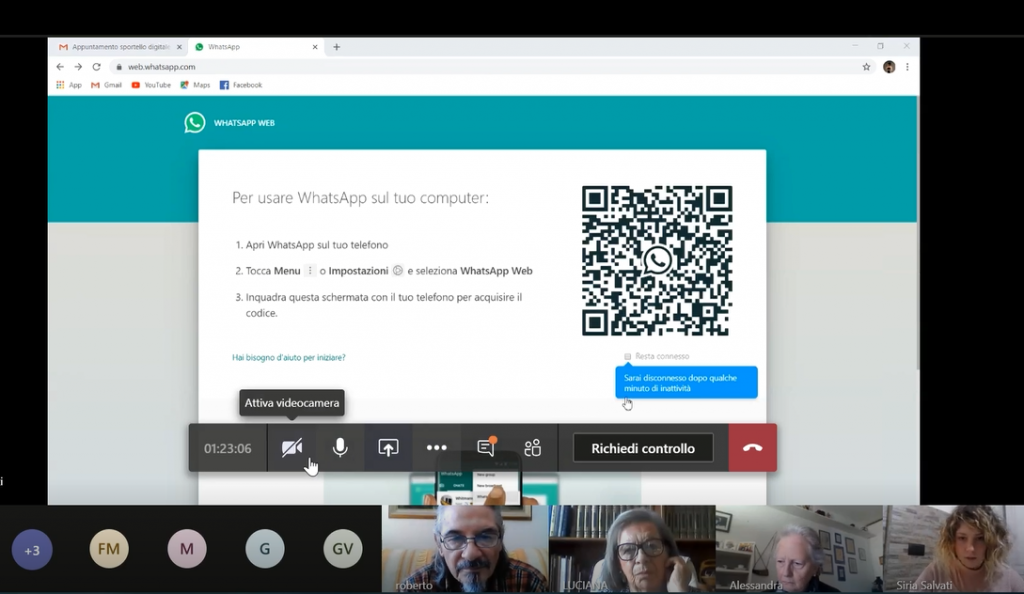Show the +3 additional participants

32,550
